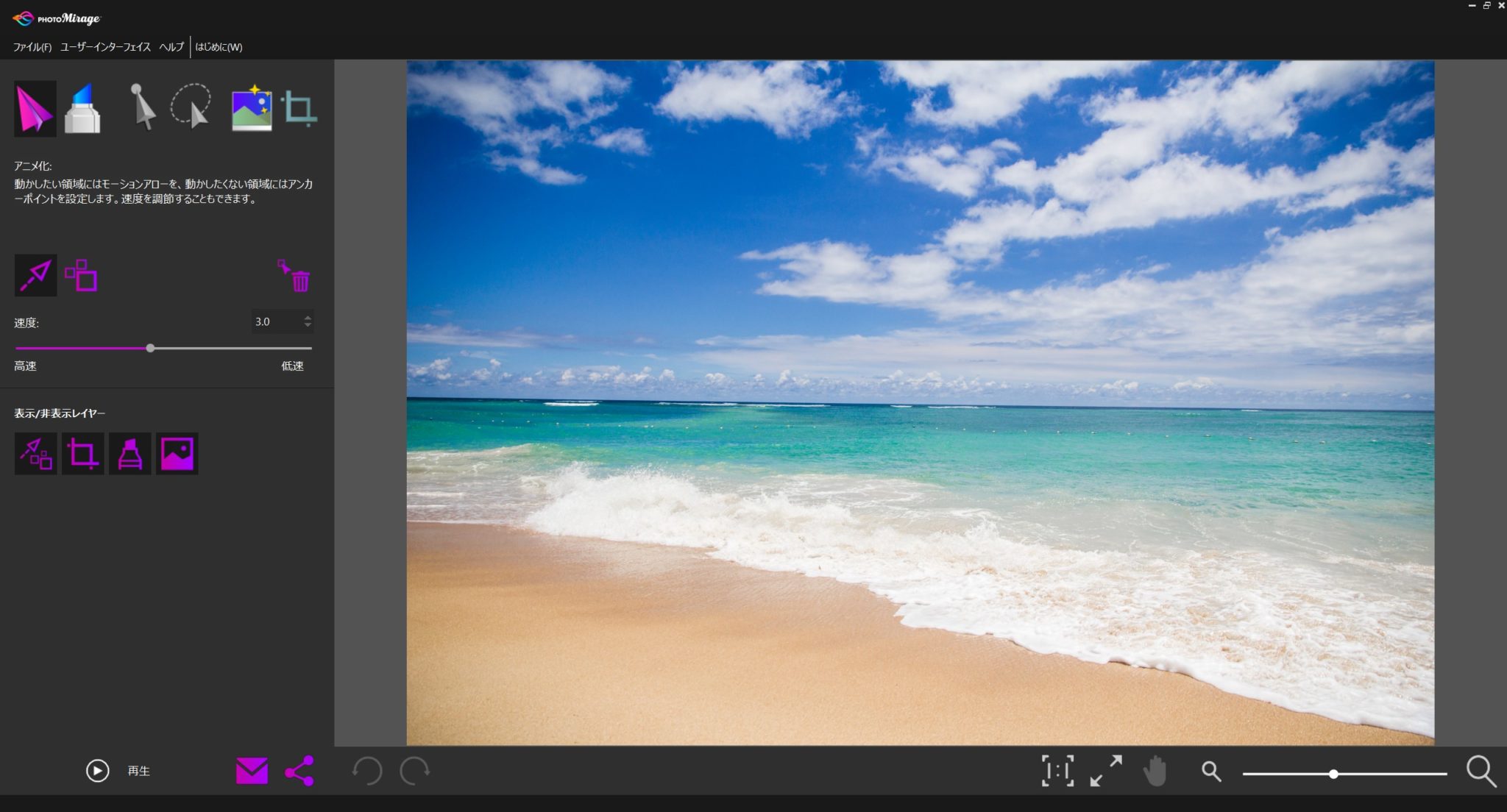Toggle the arrows and anchors layer visibility
Screen dimensions: 1507x812
[35, 453]
